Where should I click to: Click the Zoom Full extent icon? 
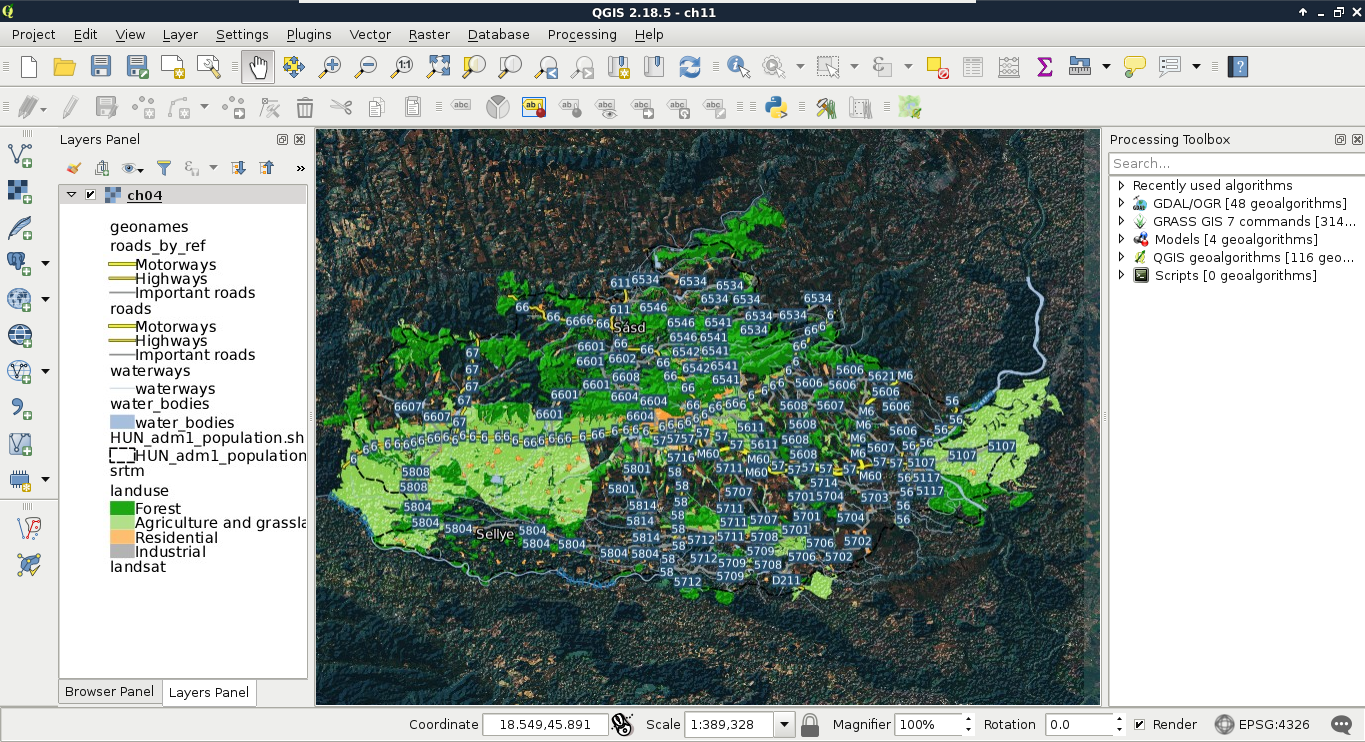tap(438, 67)
